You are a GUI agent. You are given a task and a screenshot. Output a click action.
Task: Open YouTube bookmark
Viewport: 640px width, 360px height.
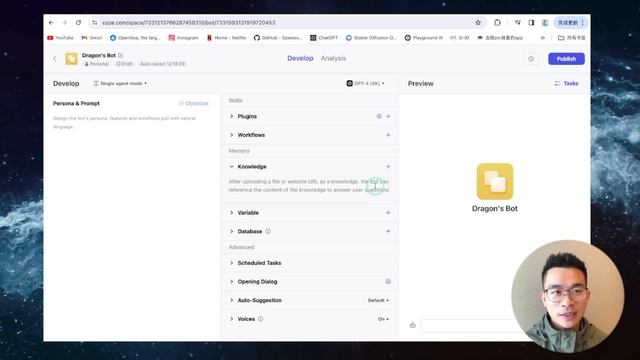60,38
